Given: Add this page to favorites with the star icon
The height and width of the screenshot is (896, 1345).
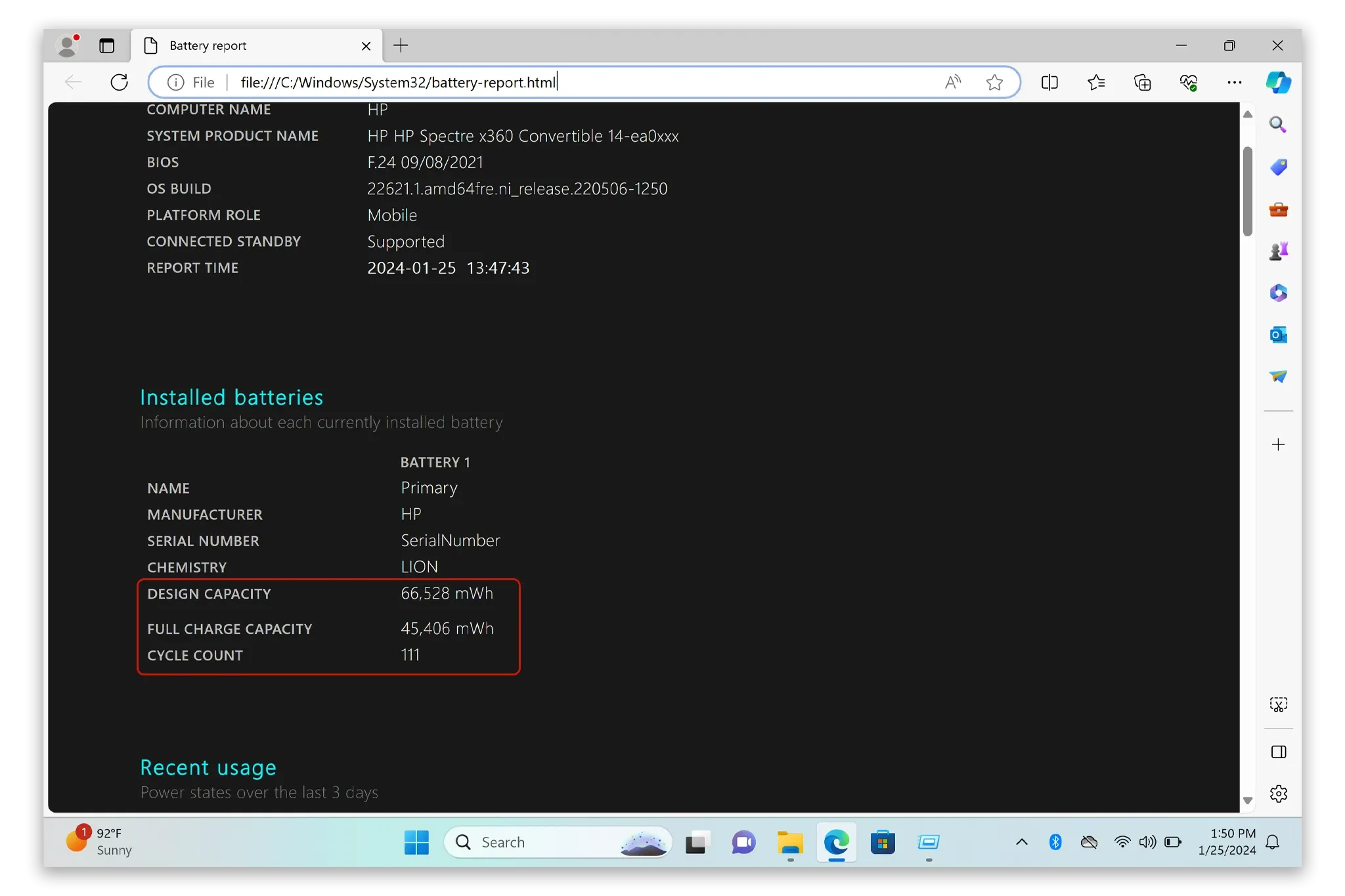Looking at the screenshot, I should tap(994, 82).
